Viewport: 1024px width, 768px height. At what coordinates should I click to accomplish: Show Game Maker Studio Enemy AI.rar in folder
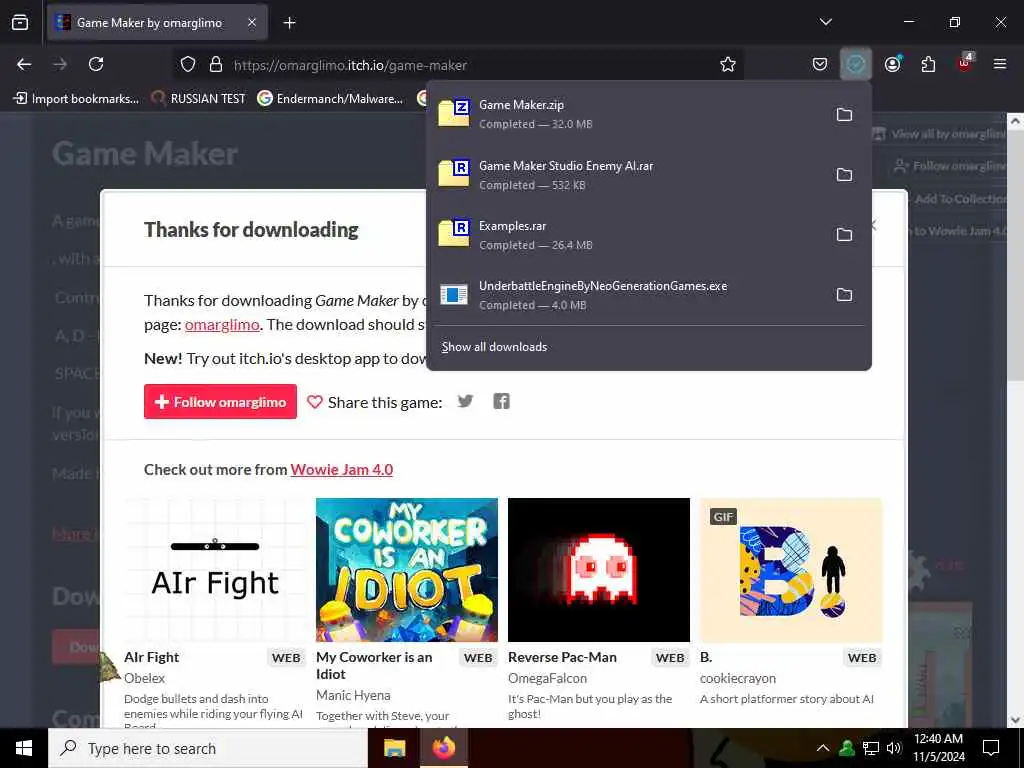click(844, 174)
